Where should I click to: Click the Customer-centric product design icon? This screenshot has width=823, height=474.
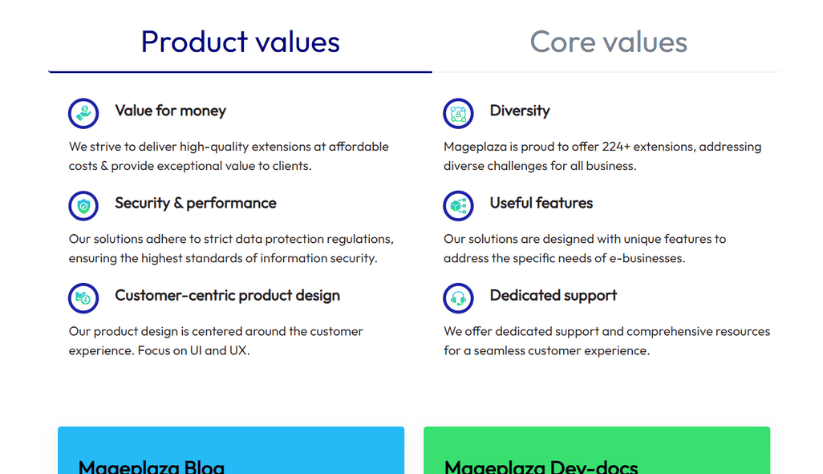pos(83,298)
